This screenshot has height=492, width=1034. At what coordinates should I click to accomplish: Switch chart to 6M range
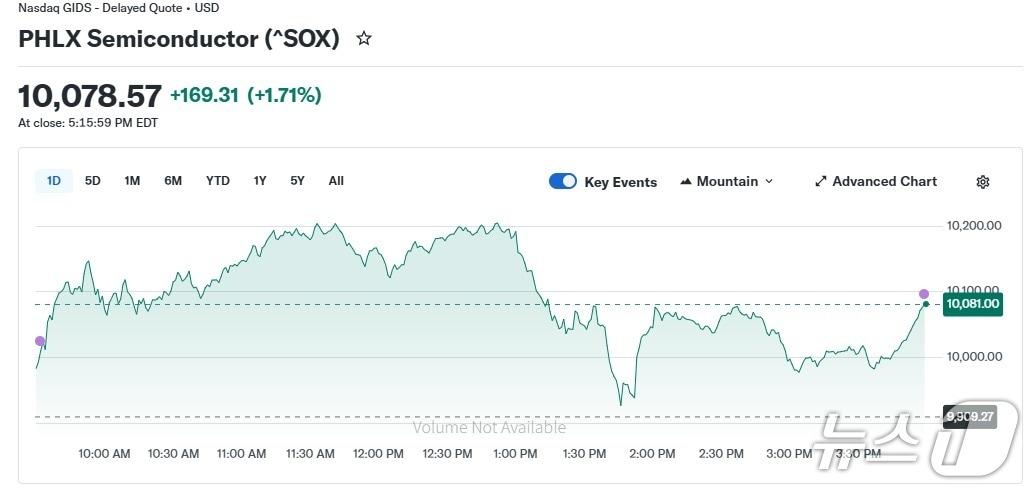173,181
